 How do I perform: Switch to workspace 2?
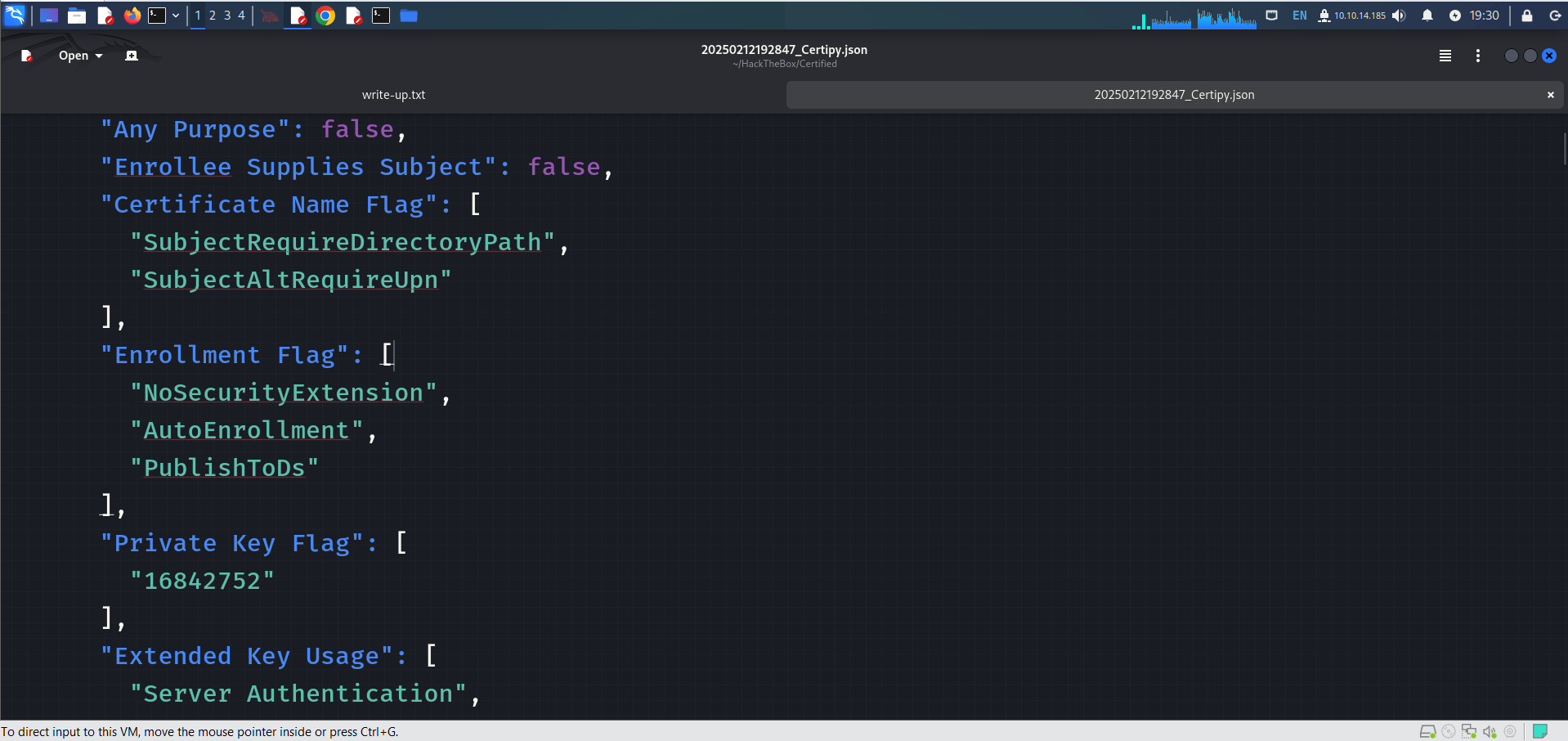pyautogui.click(x=213, y=16)
